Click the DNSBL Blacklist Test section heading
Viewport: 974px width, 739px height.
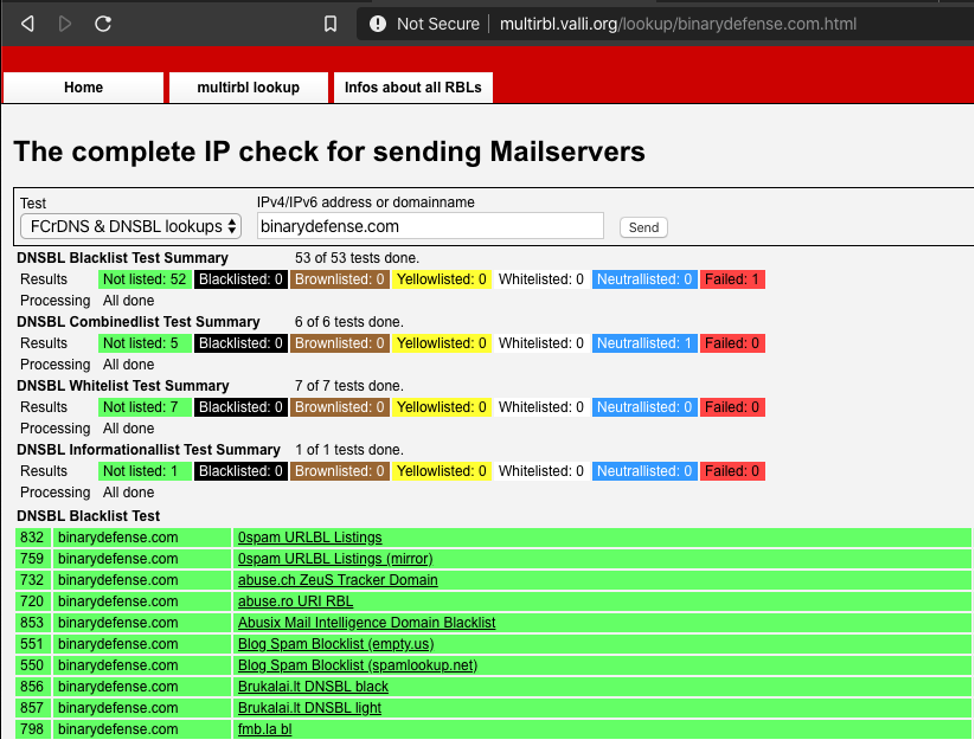tap(88, 516)
